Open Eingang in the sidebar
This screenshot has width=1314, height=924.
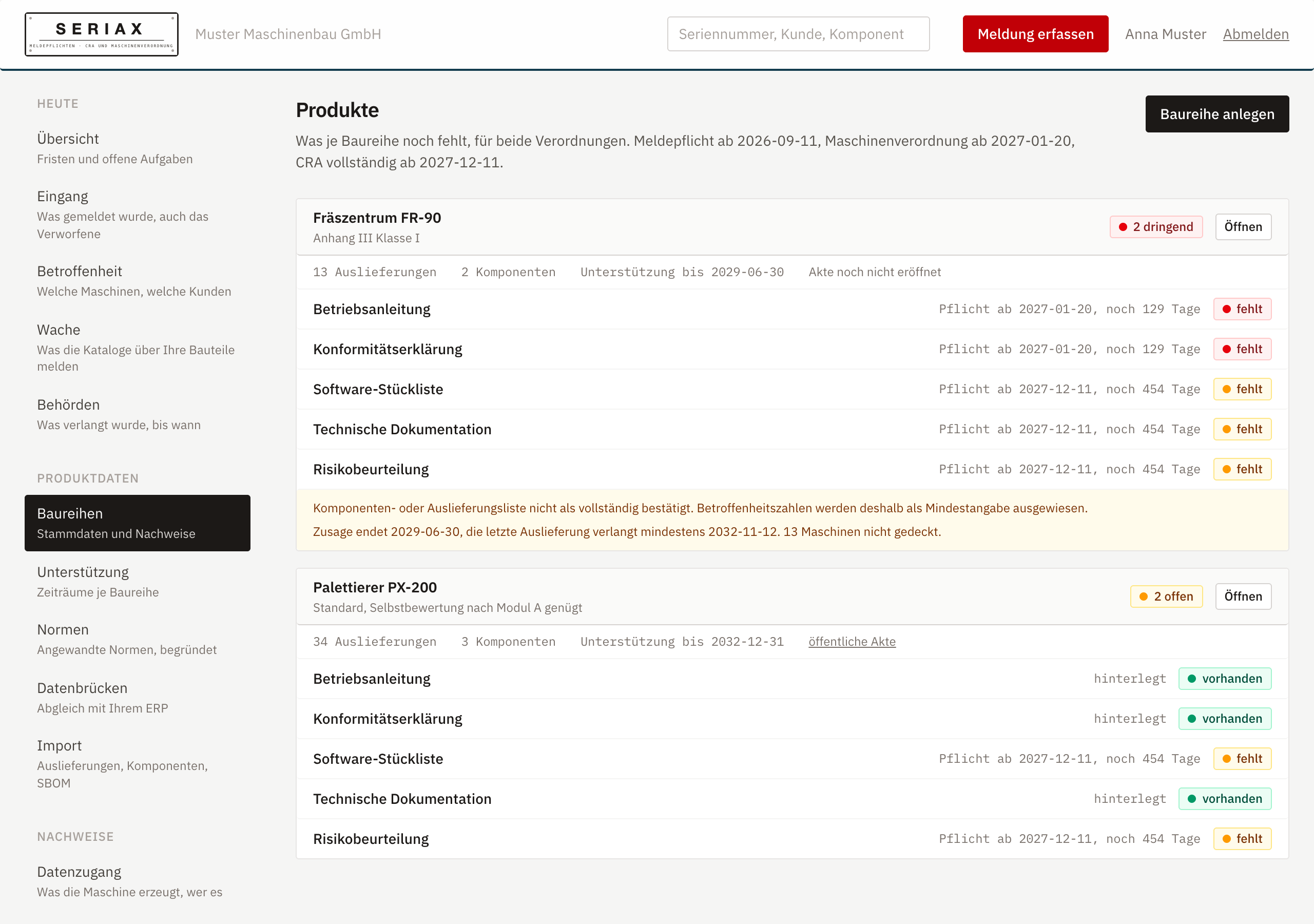point(138,215)
